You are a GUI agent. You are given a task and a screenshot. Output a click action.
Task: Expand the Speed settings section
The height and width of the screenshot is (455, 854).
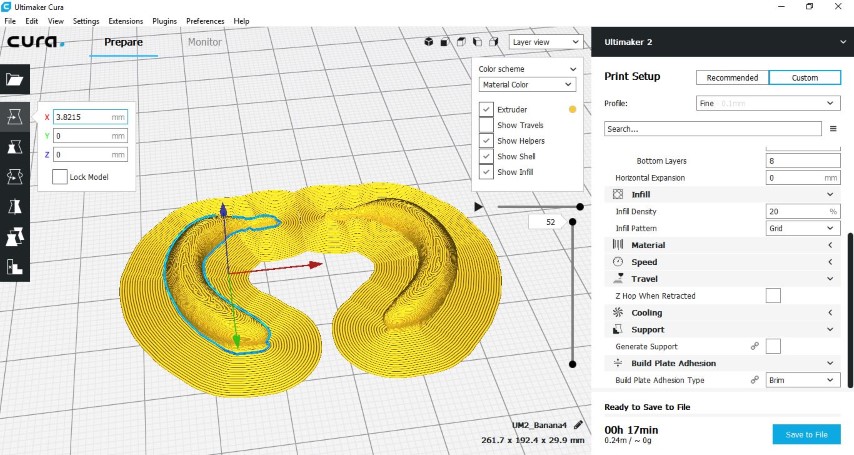tap(722, 262)
